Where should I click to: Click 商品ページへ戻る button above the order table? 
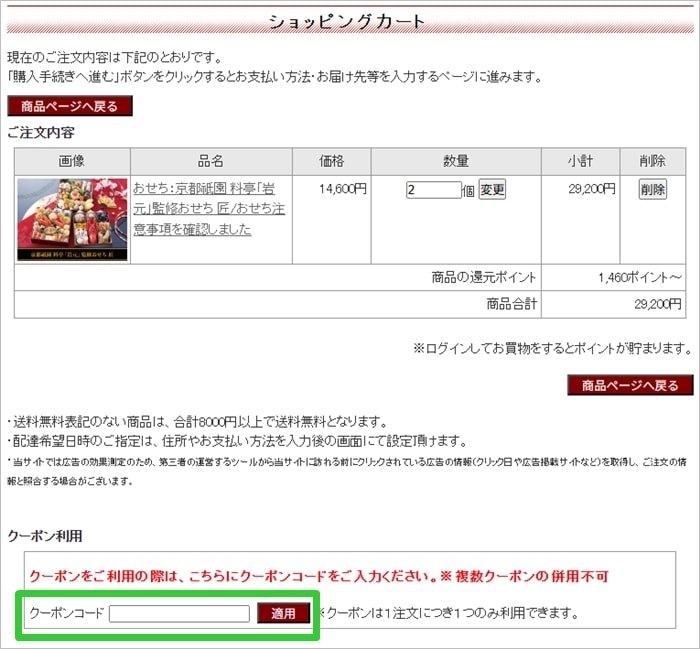coord(70,106)
